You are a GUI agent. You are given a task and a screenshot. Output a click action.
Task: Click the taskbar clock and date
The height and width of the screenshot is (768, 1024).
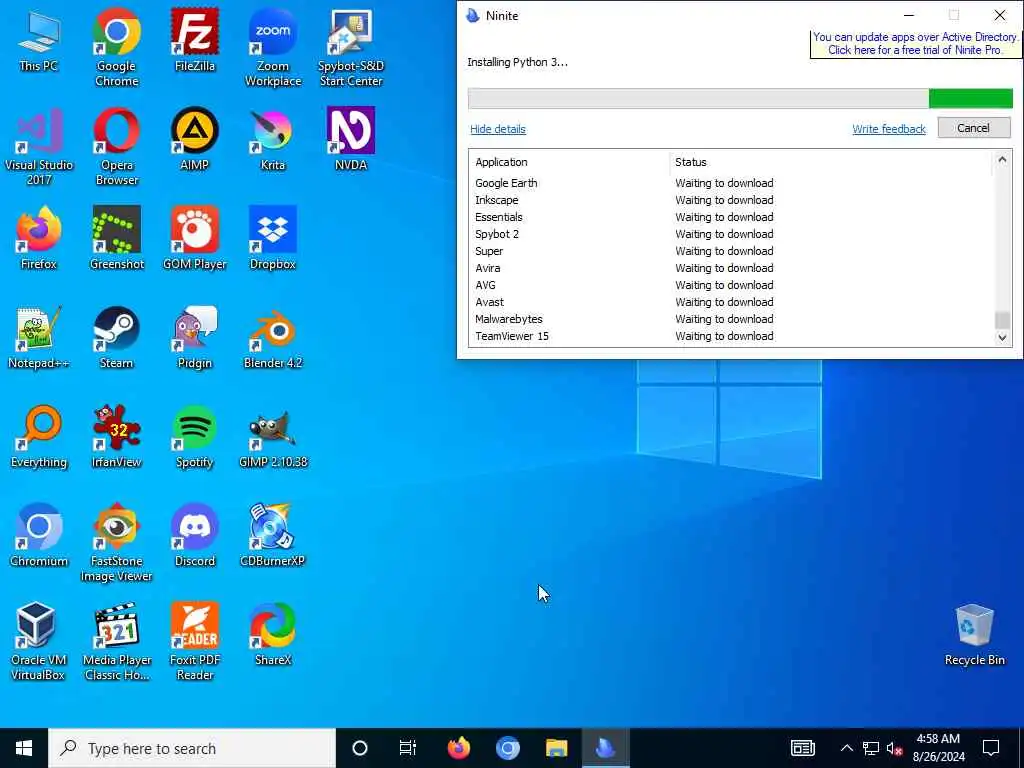[938, 748]
